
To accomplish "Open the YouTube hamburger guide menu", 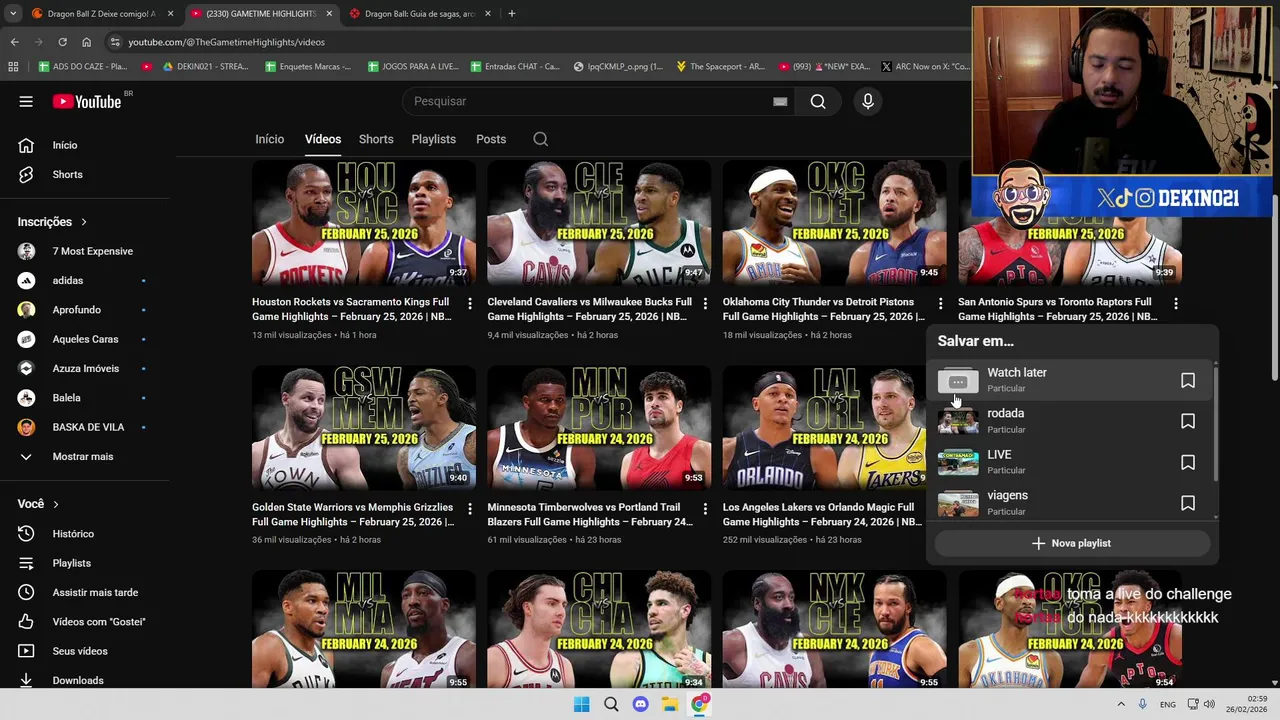I will [26, 101].
